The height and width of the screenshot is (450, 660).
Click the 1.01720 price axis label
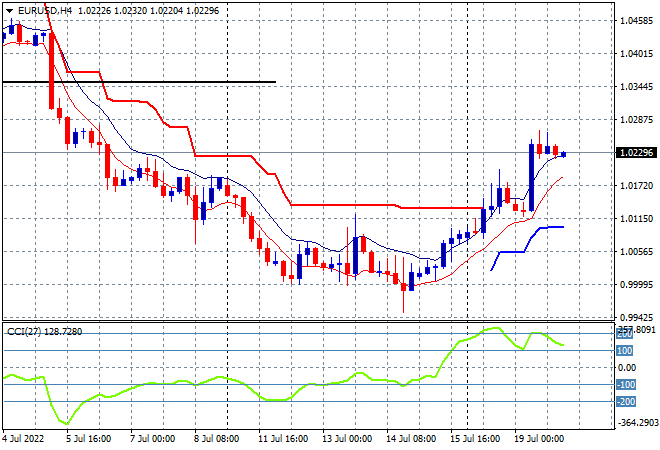[x=637, y=186]
